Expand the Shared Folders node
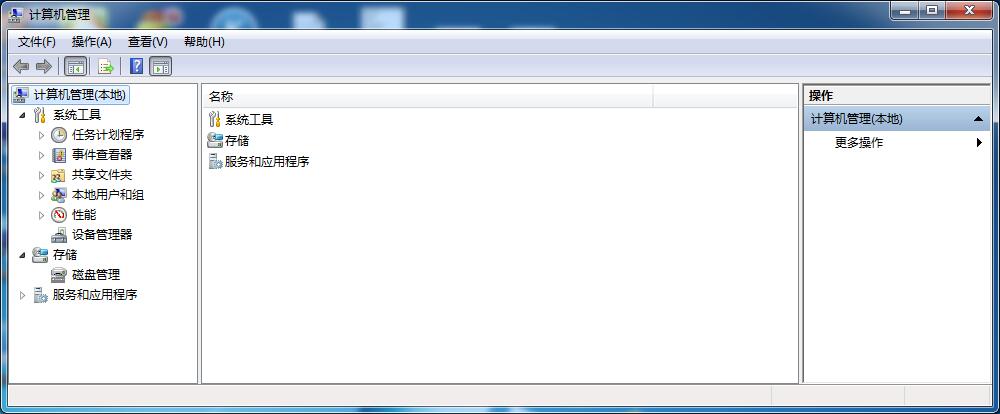The image size is (1000, 414). coord(41,175)
